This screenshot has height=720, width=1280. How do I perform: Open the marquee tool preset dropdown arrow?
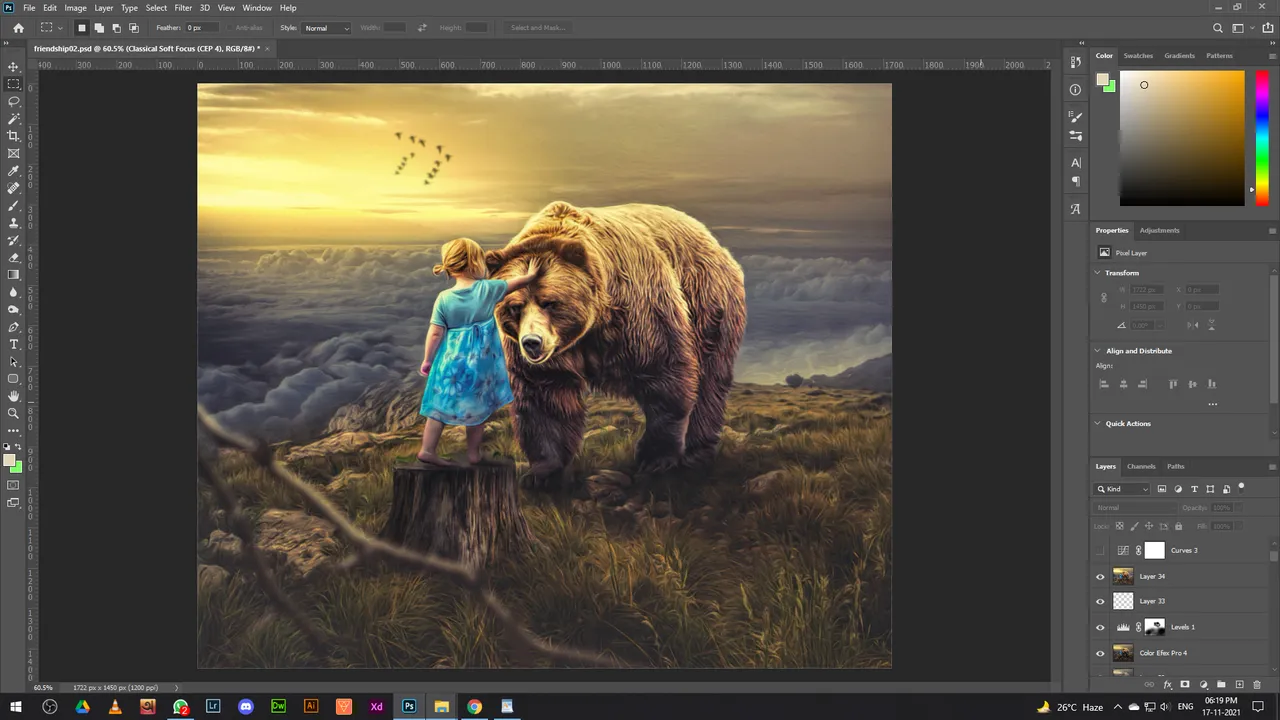point(60,28)
